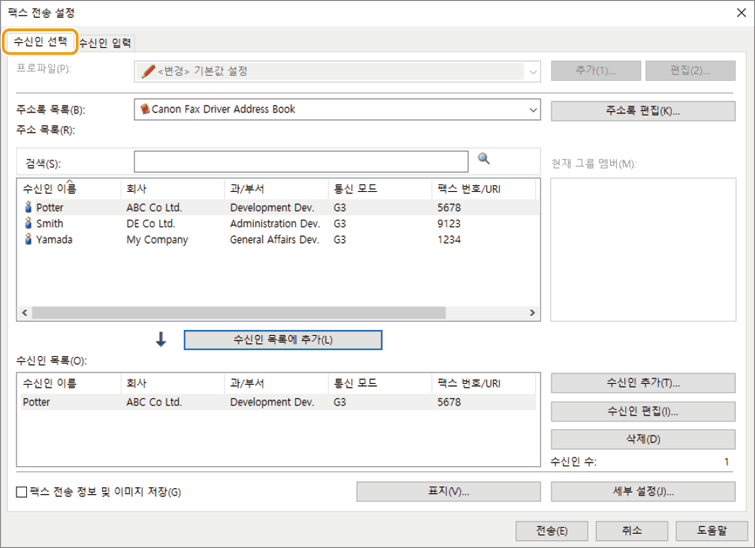Click the search magnifier icon
Screen dimensions: 755x548
coord(484,159)
